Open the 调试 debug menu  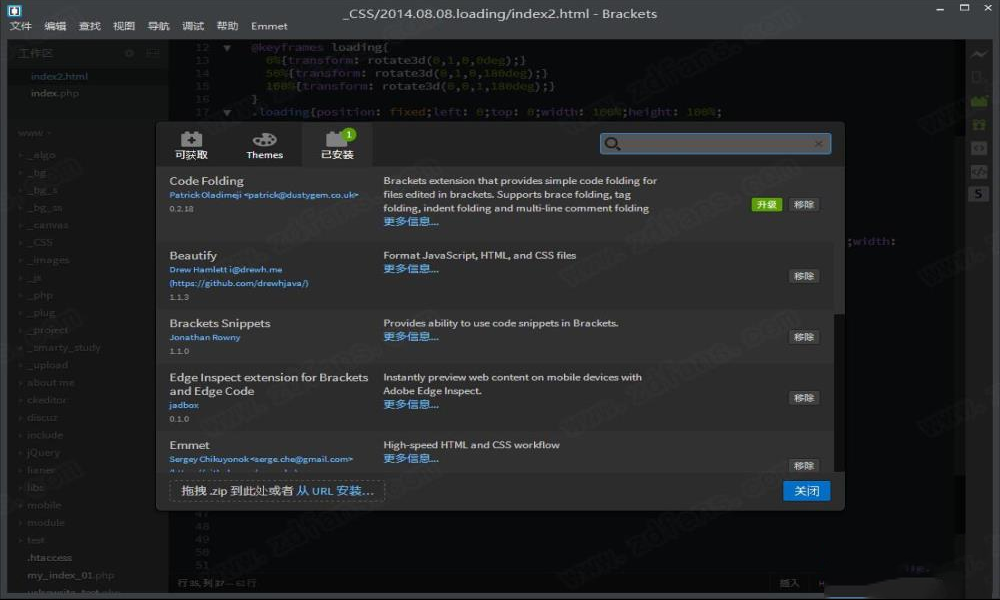[193, 26]
